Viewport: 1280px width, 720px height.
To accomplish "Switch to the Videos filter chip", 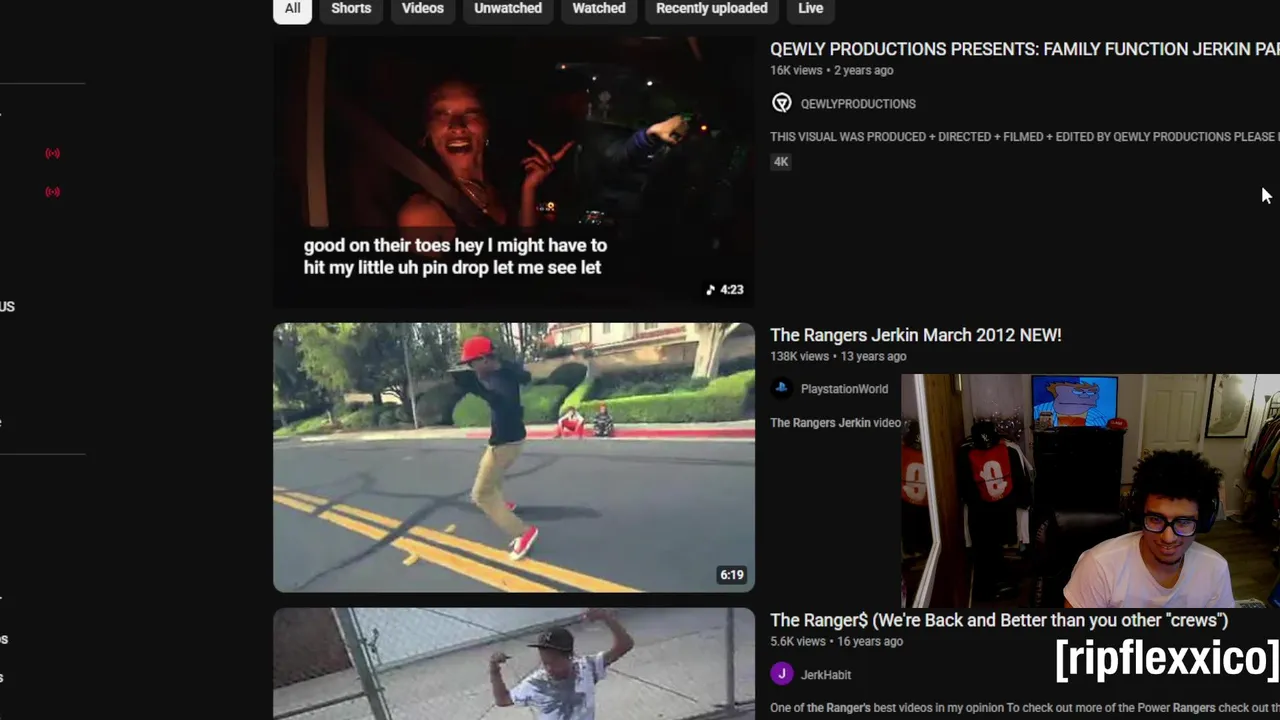I will point(422,9).
